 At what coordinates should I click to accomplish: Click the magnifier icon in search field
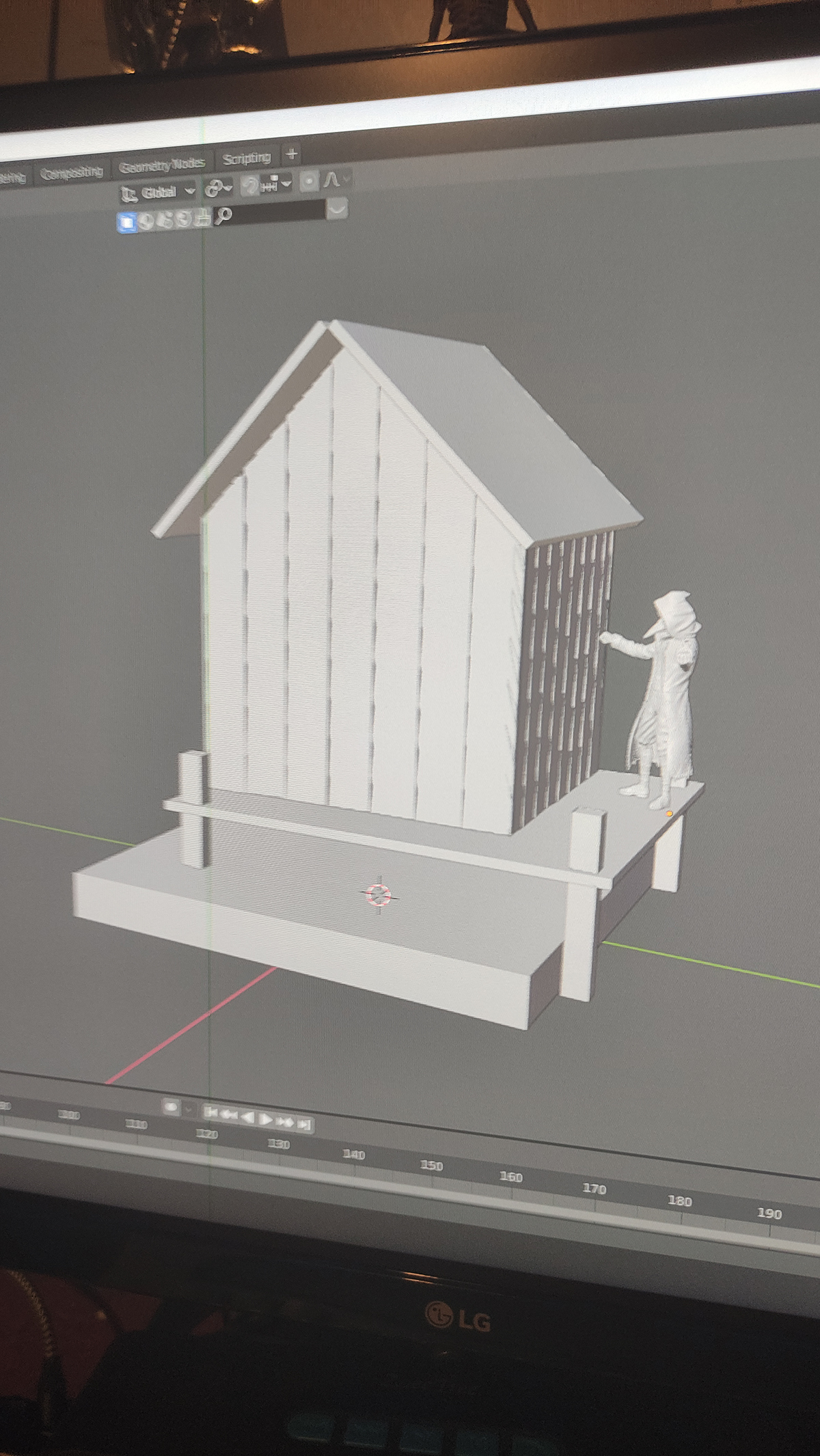(x=223, y=216)
